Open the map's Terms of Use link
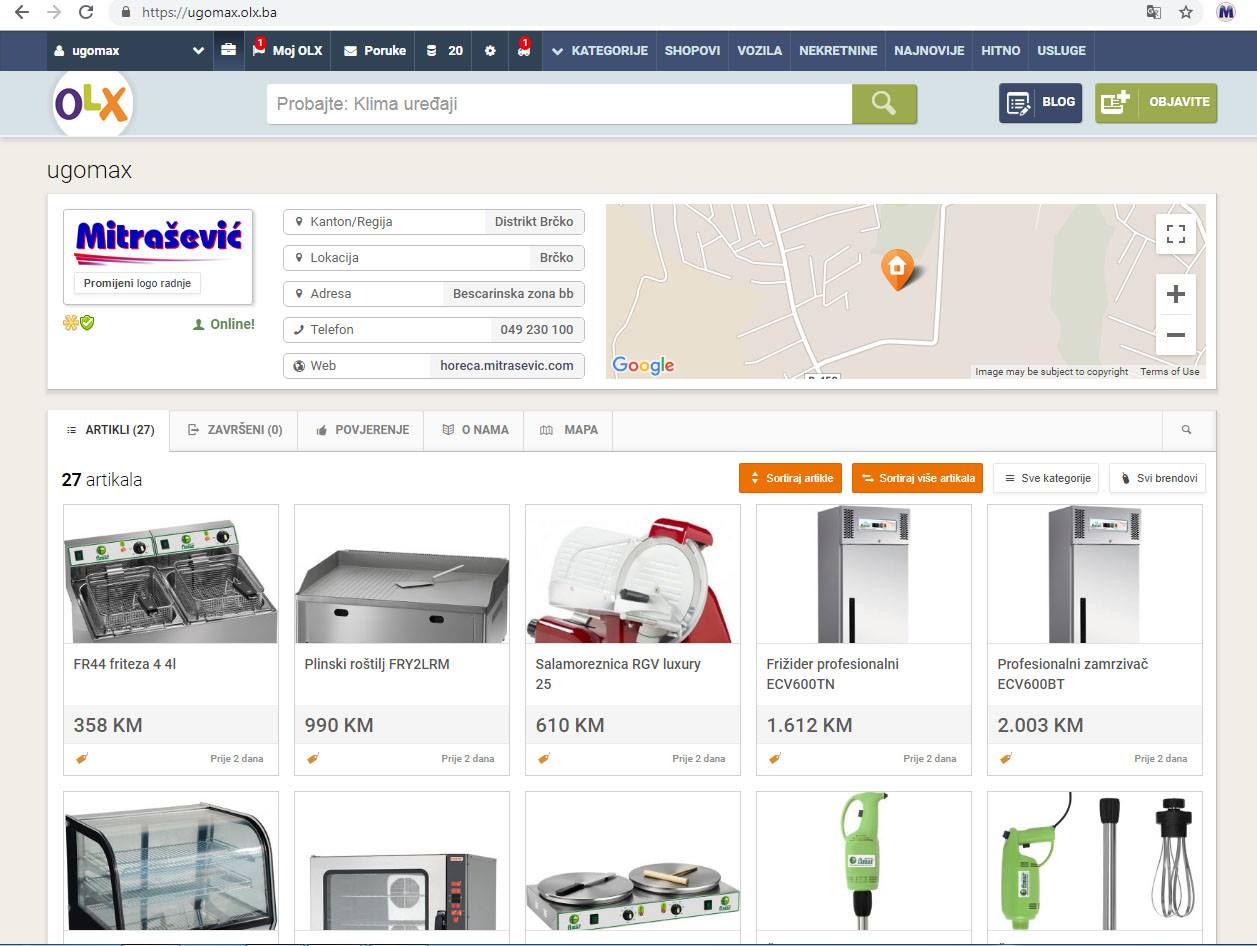 (x=1169, y=372)
